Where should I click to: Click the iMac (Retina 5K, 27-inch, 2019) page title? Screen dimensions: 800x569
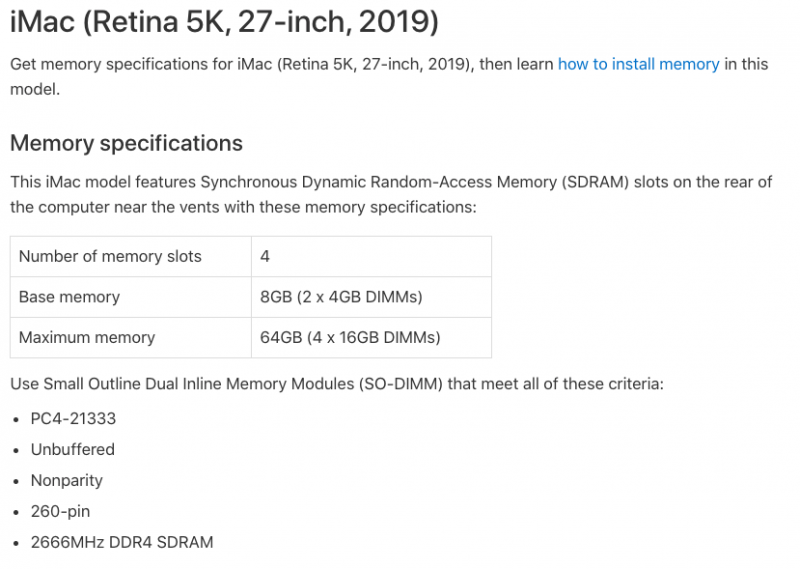tap(224, 20)
